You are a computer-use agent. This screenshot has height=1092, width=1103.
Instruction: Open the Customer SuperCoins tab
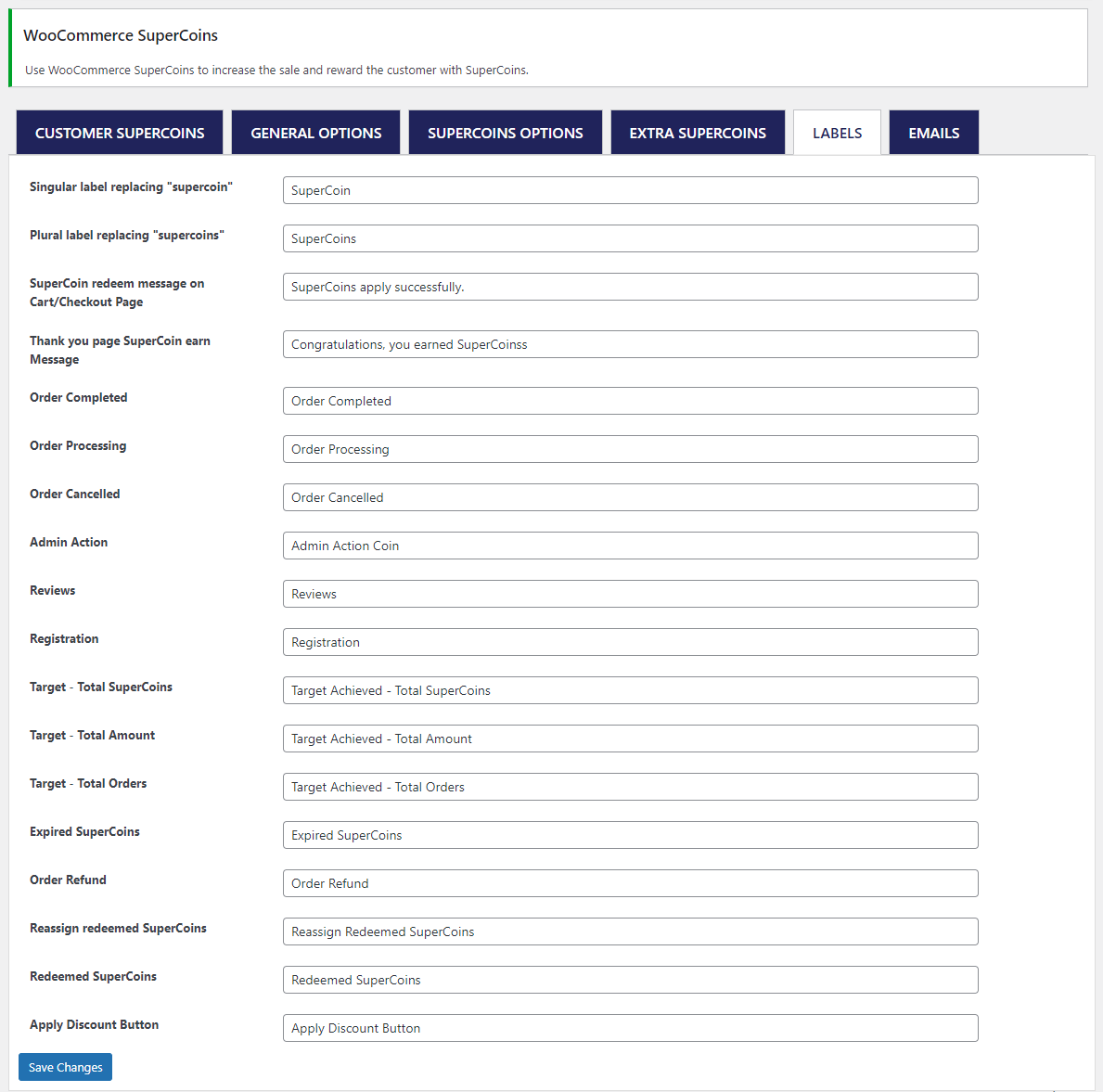click(x=120, y=133)
